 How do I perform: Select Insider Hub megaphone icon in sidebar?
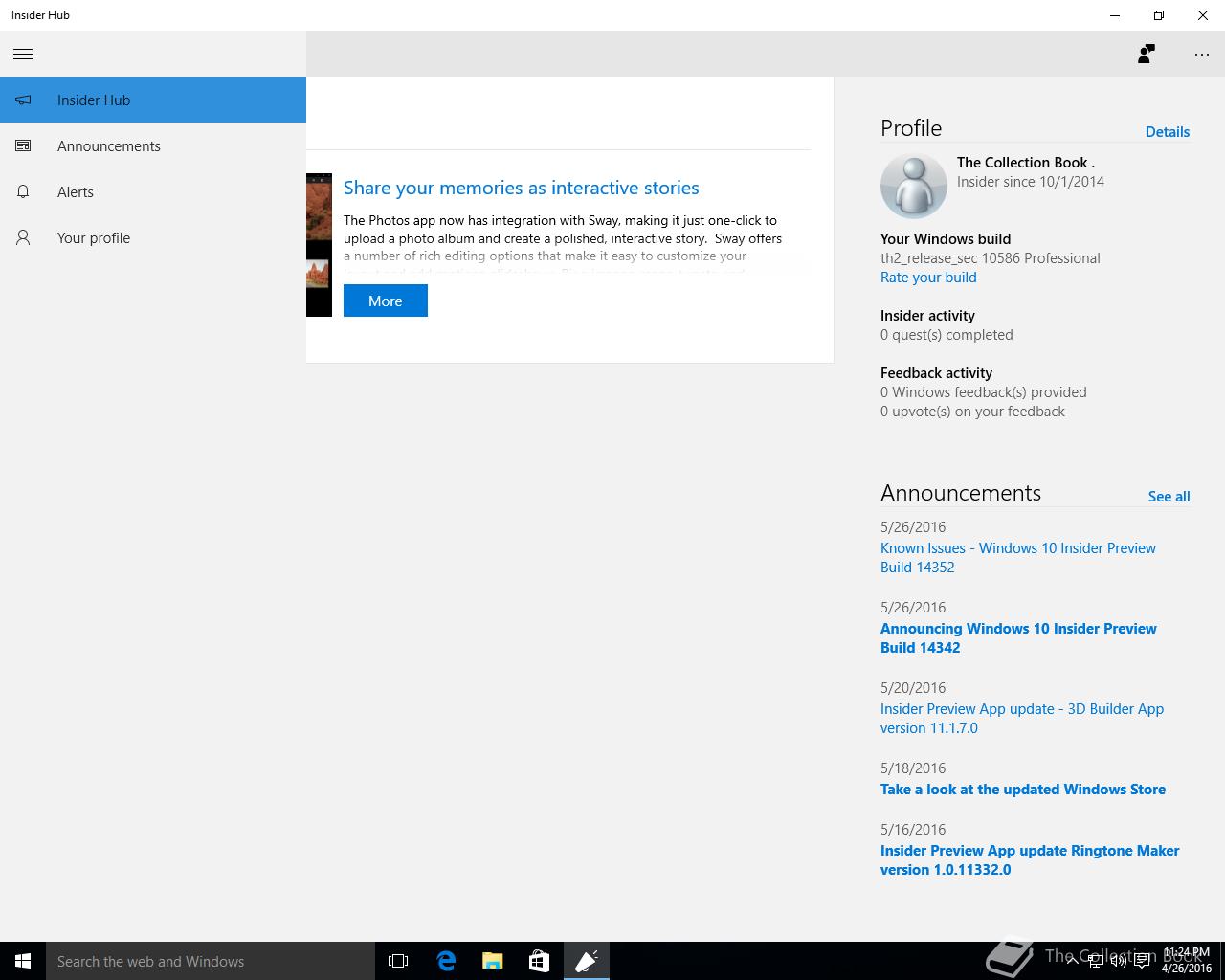click(x=23, y=100)
